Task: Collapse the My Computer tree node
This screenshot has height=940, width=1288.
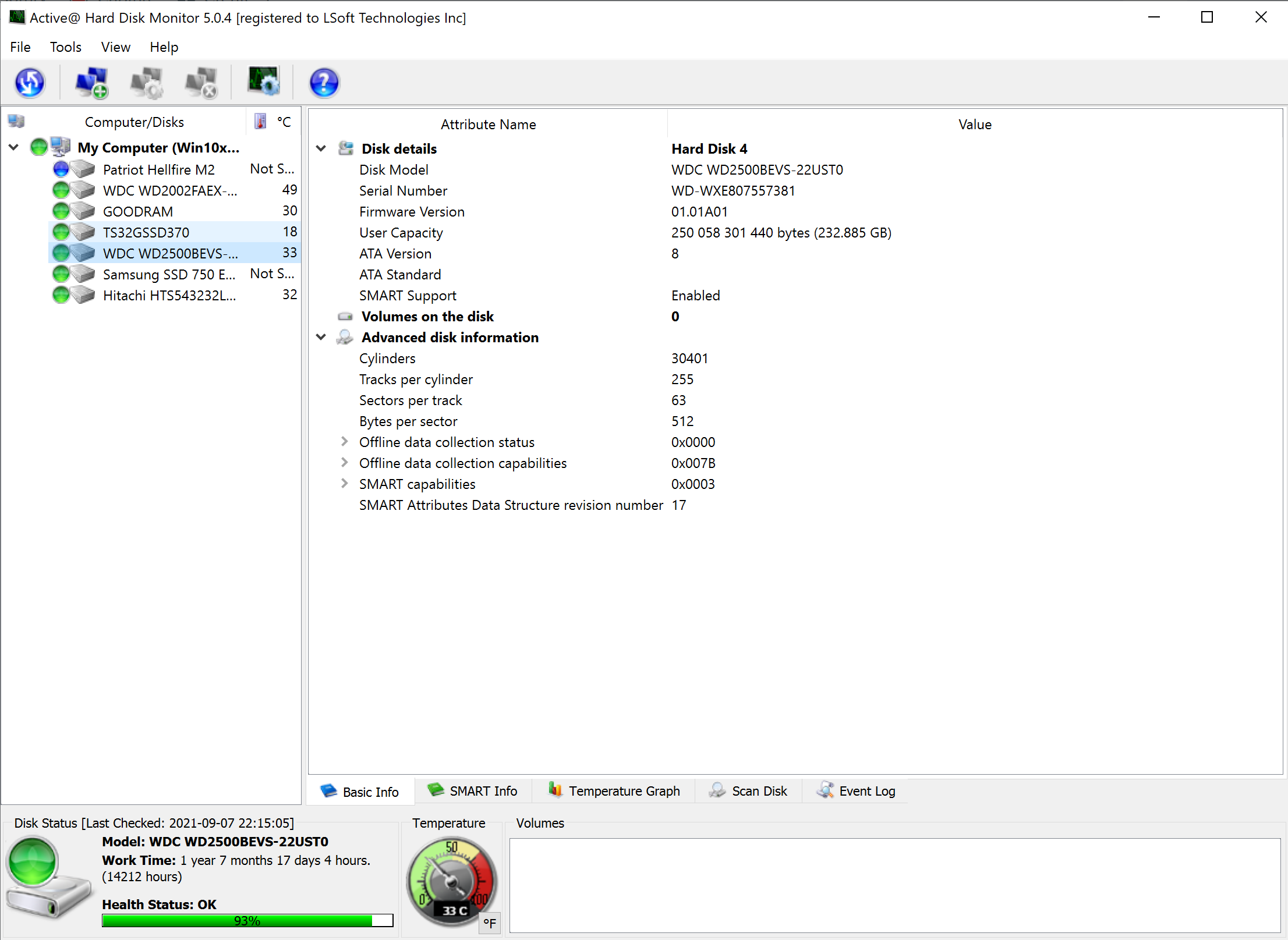Action: [14, 147]
